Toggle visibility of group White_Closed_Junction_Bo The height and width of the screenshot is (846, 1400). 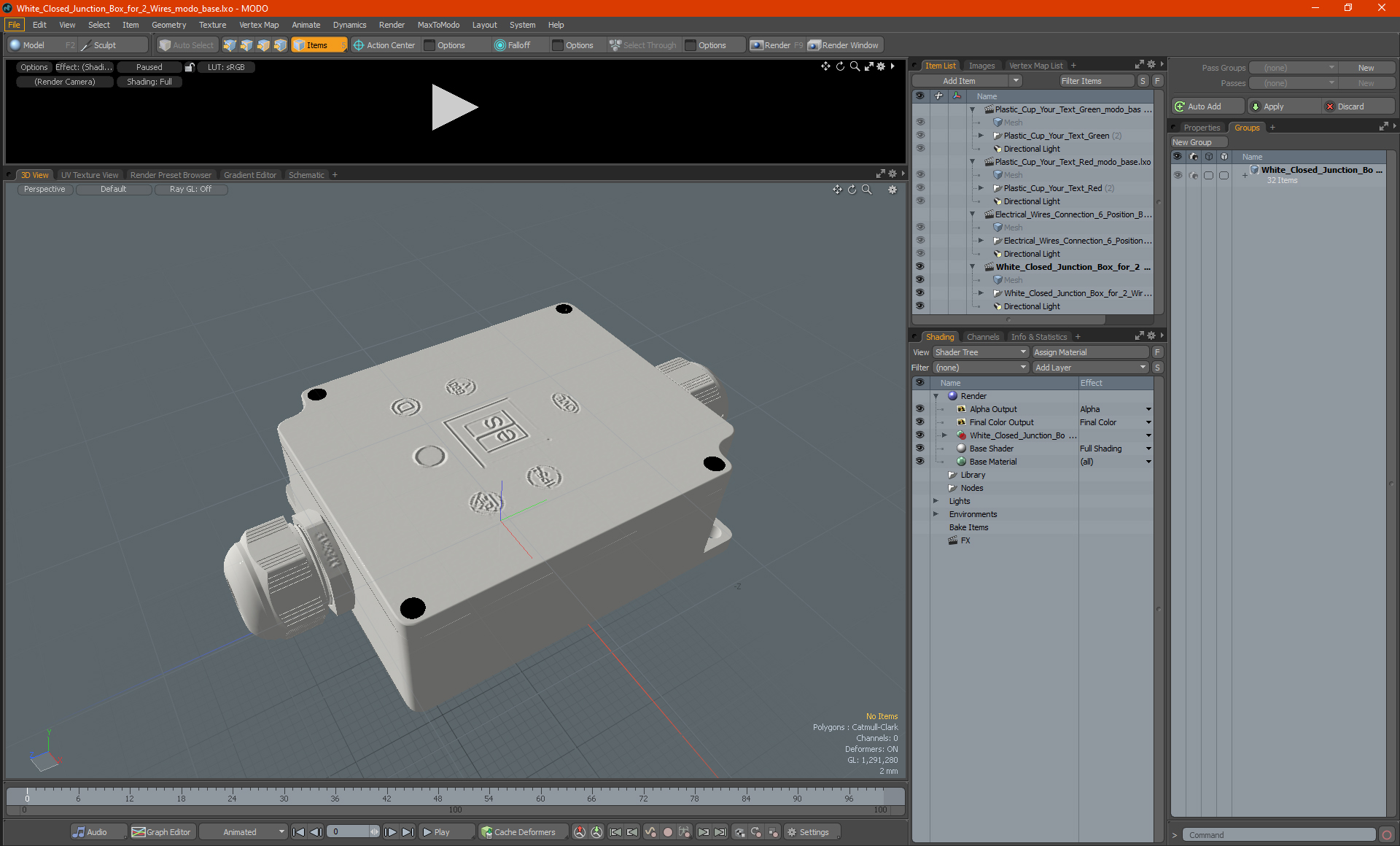click(x=1178, y=175)
